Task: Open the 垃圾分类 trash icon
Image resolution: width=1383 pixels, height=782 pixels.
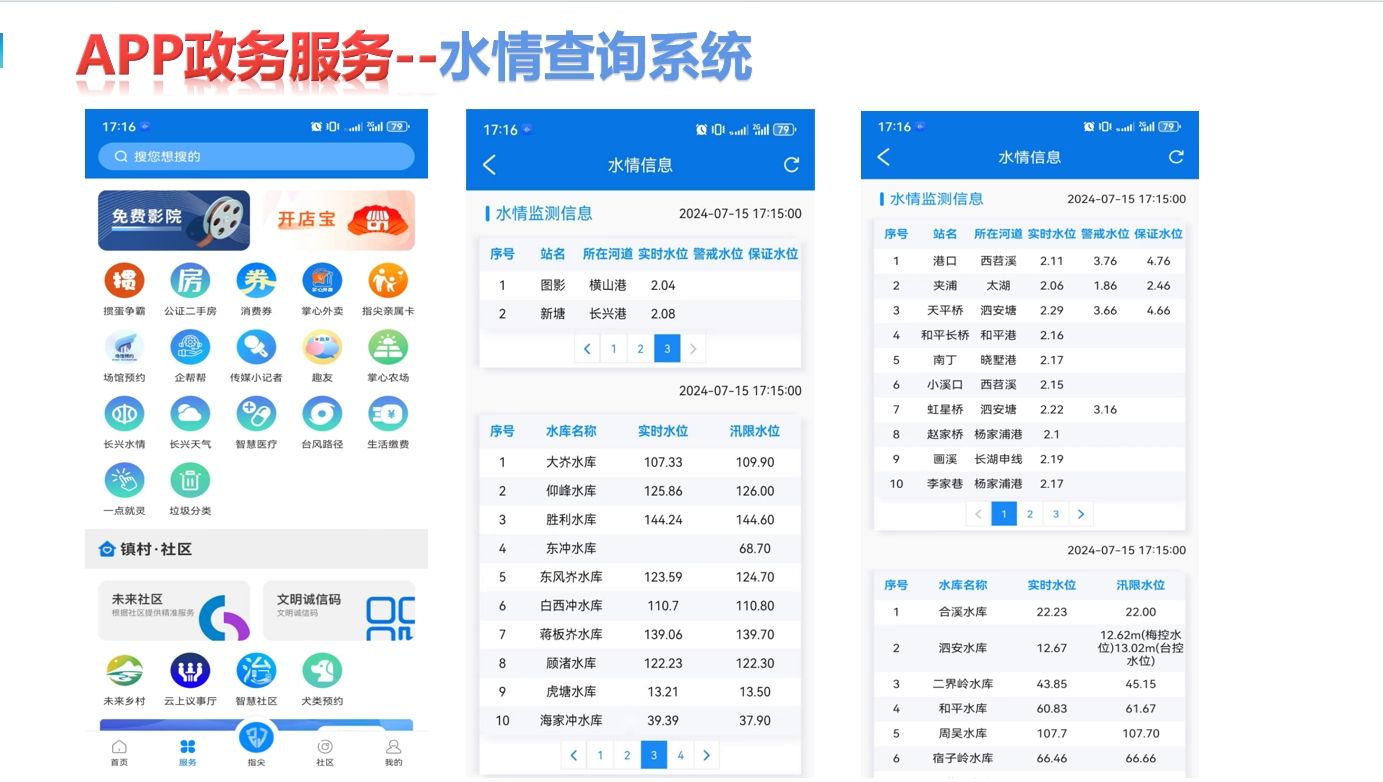Action: (190, 481)
